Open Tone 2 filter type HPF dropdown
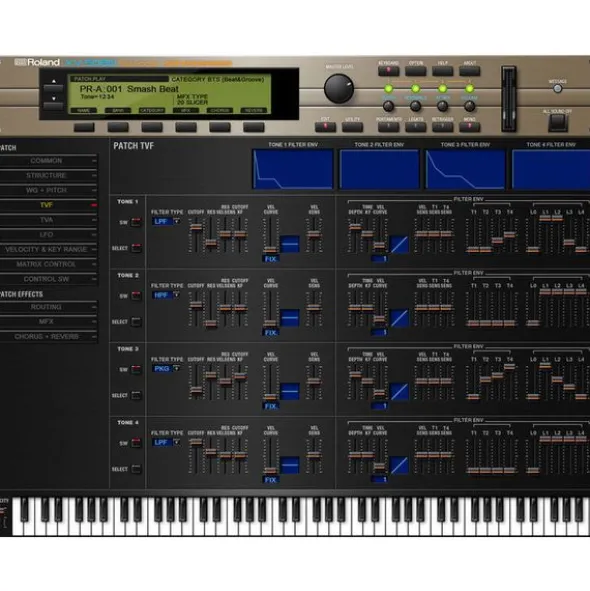Viewport: 590px width, 591px height. tap(166, 295)
